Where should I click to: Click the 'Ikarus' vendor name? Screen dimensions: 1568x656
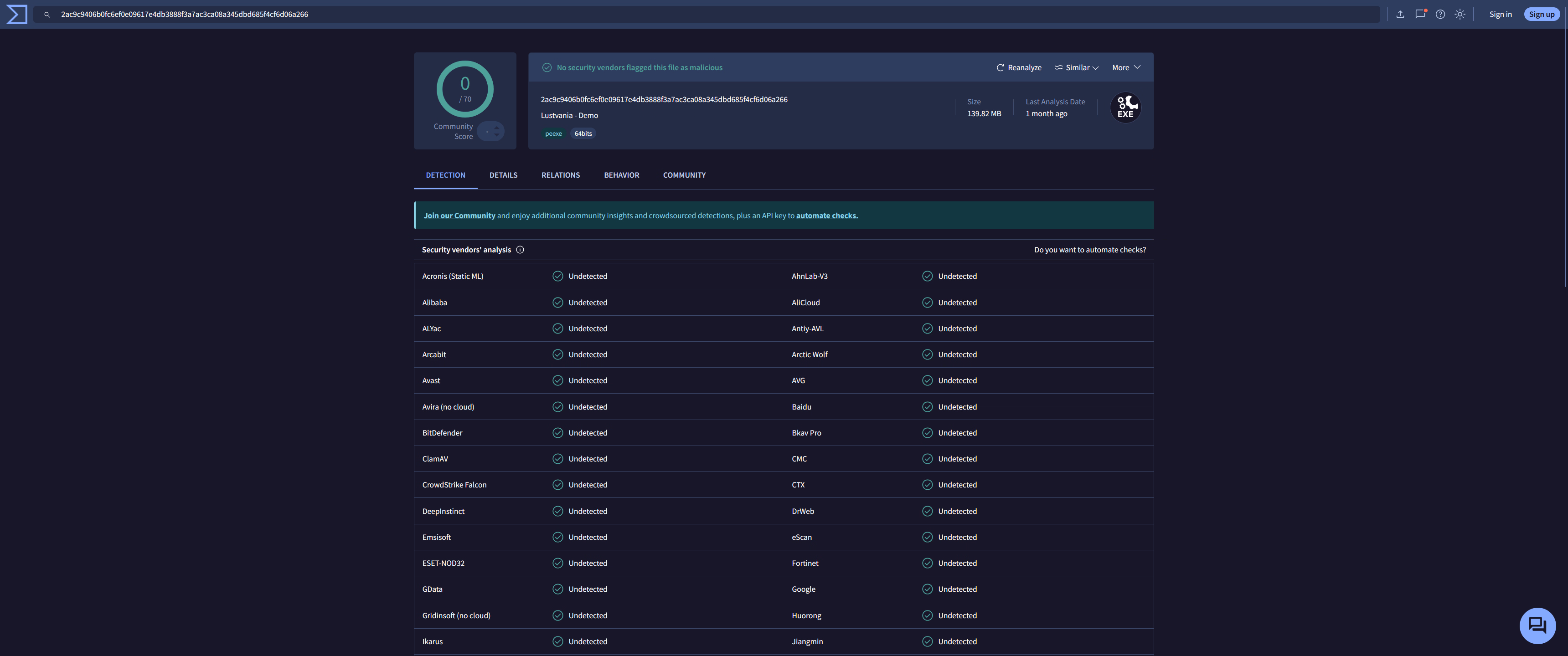432,641
